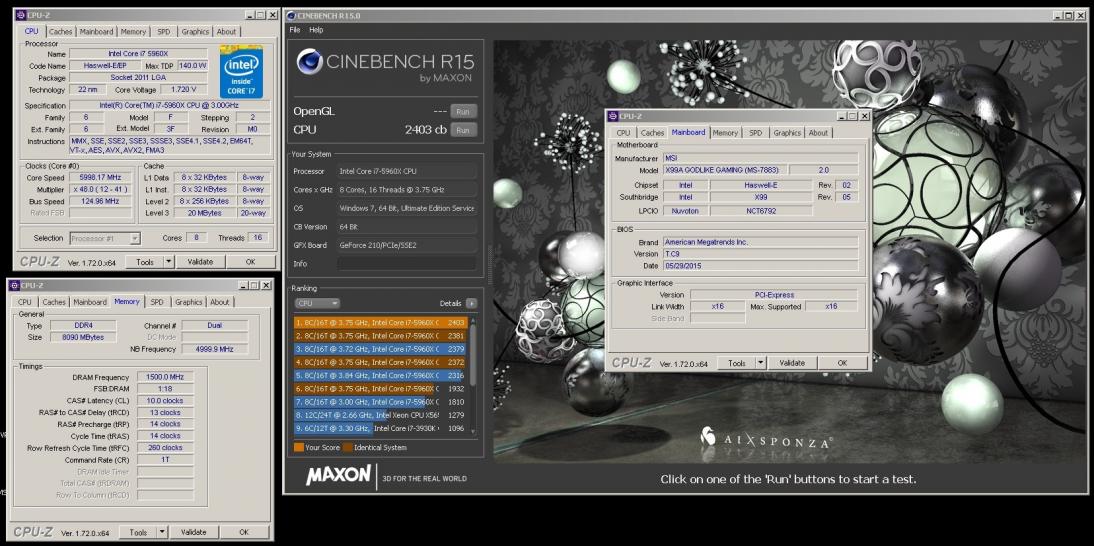The height and width of the screenshot is (546, 1094).
Task: Click the ranking list vertical scrollbar
Action: click(473, 375)
